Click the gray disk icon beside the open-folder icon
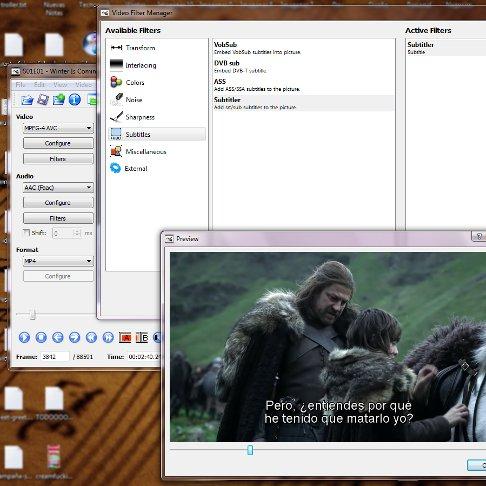486x486 pixels. point(43,99)
